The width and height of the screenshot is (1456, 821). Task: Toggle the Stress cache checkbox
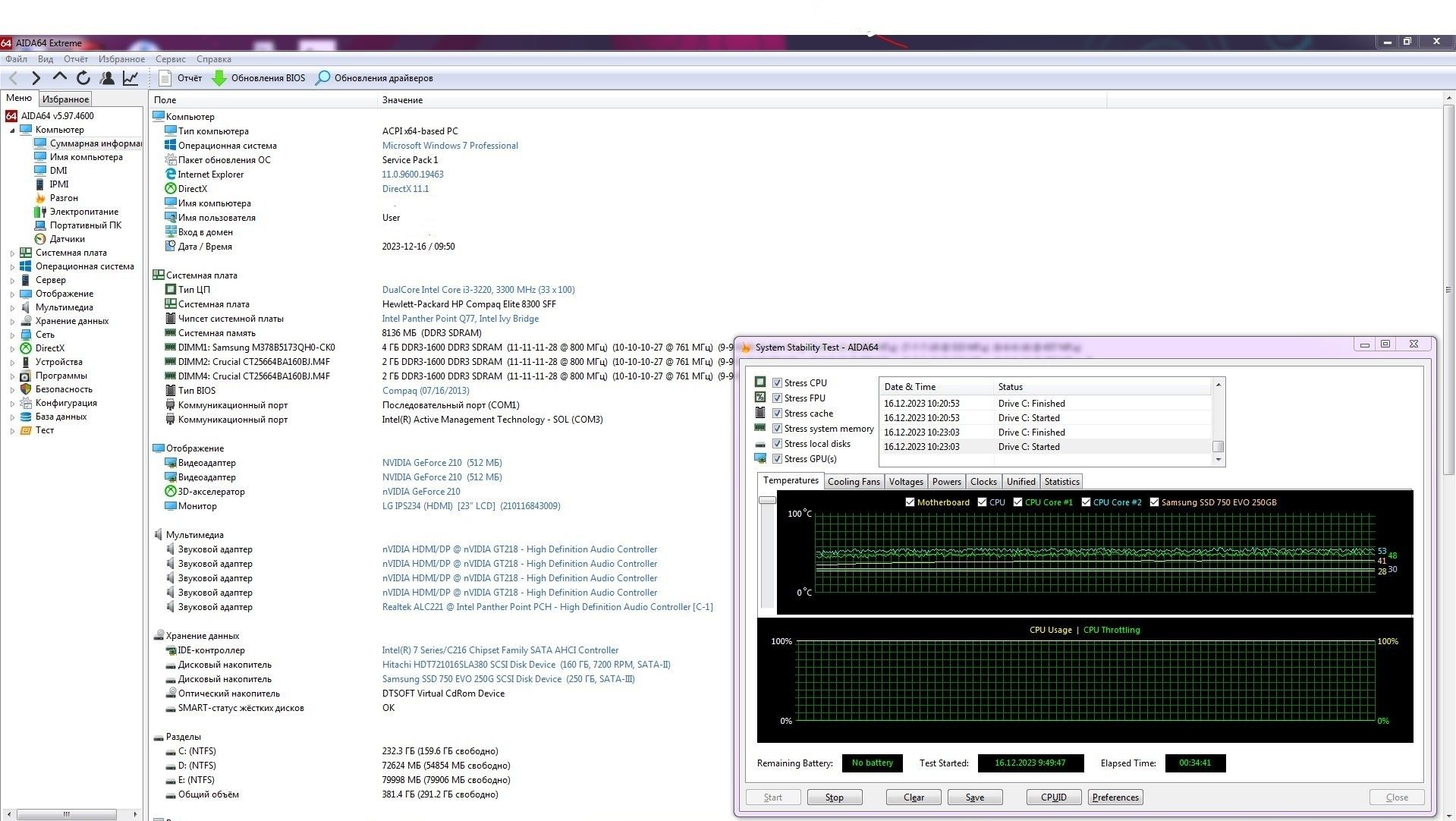tap(777, 414)
